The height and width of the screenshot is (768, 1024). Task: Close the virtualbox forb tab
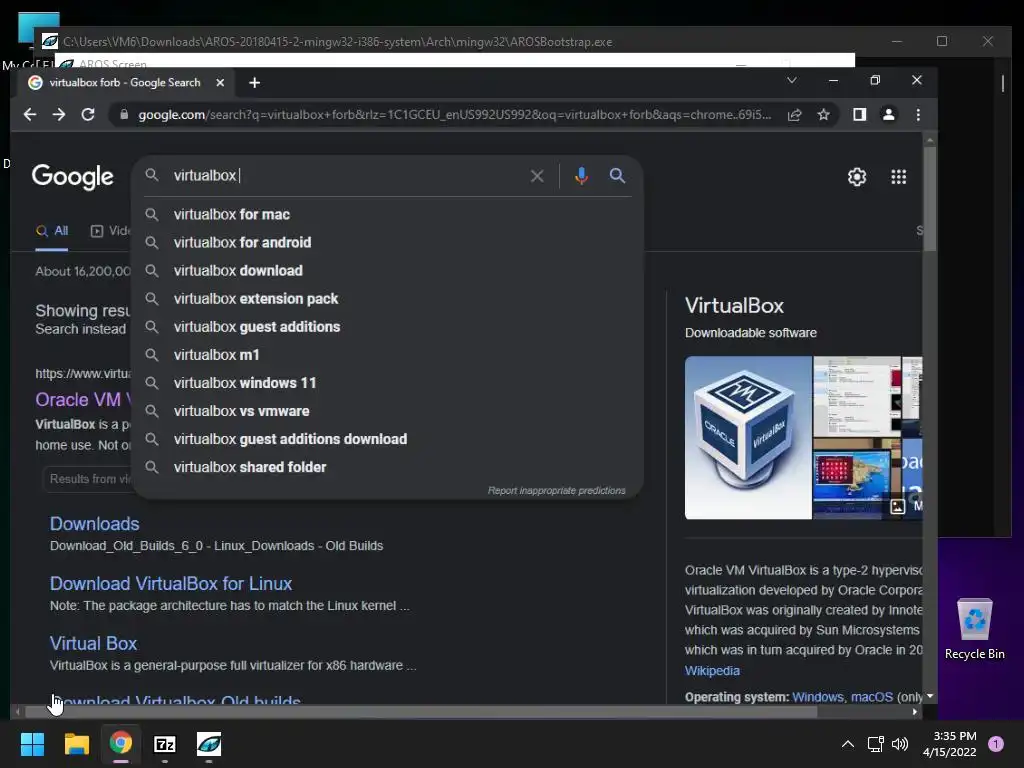coord(220,83)
